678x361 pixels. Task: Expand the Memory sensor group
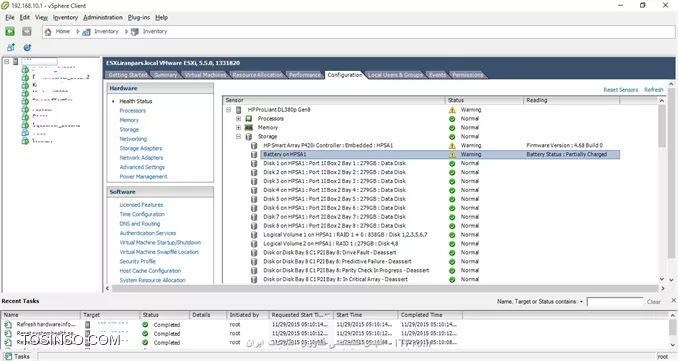point(238,128)
